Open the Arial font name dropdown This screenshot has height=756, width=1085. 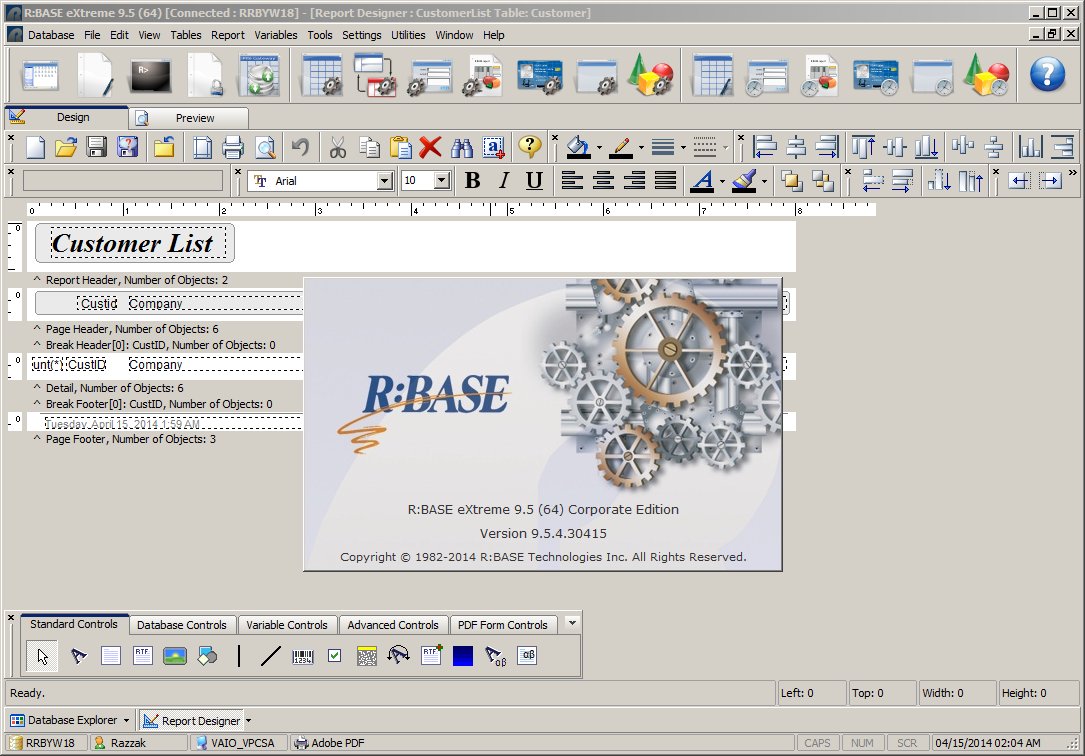coord(385,181)
